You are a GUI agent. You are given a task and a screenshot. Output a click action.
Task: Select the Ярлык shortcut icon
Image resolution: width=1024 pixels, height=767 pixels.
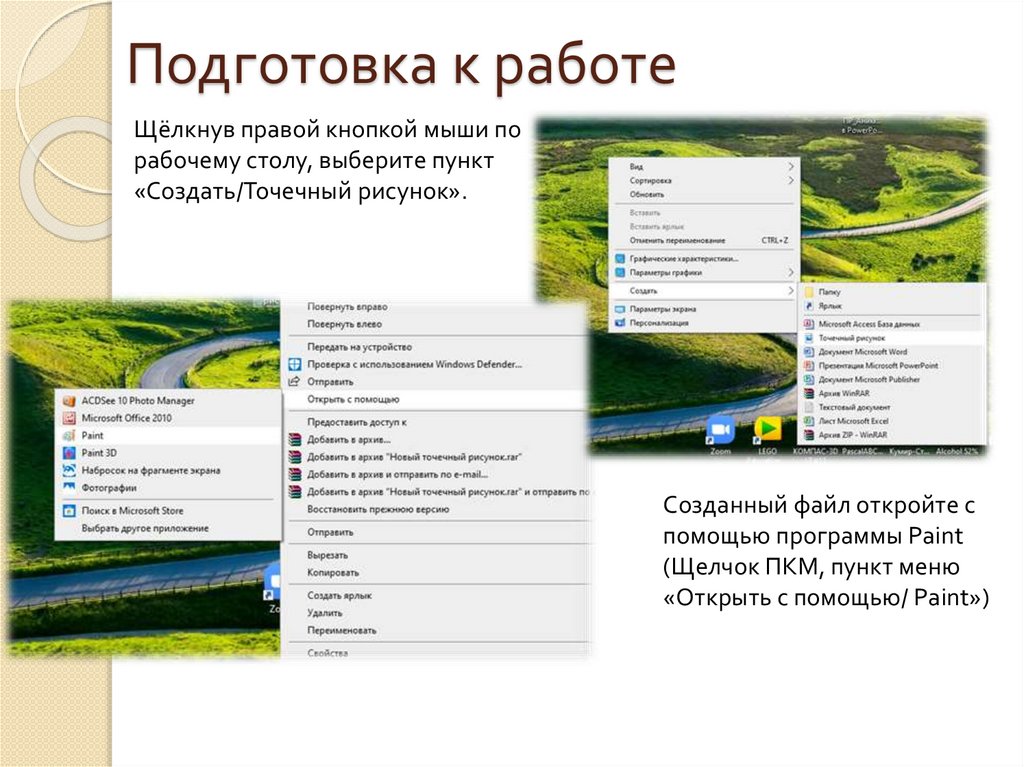coord(809,306)
